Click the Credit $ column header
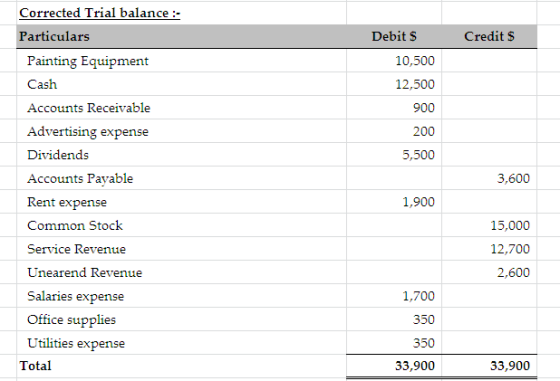The width and height of the screenshot is (560, 381). (489, 36)
